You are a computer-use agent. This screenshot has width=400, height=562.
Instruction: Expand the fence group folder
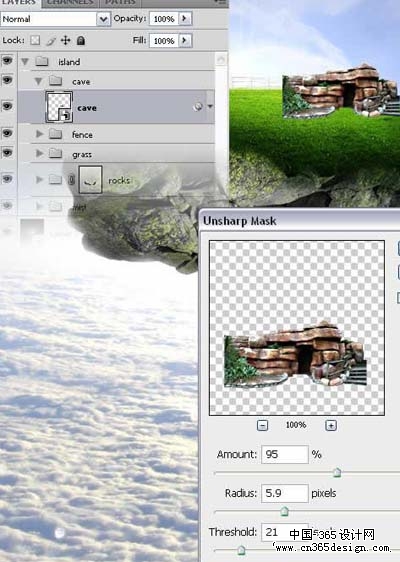[x=39, y=134]
